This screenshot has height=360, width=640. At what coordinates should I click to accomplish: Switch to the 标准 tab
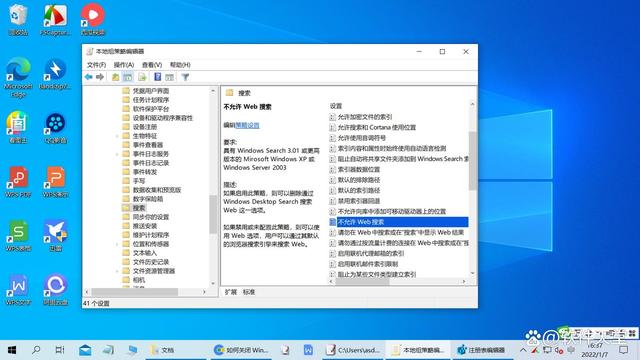click(x=249, y=292)
